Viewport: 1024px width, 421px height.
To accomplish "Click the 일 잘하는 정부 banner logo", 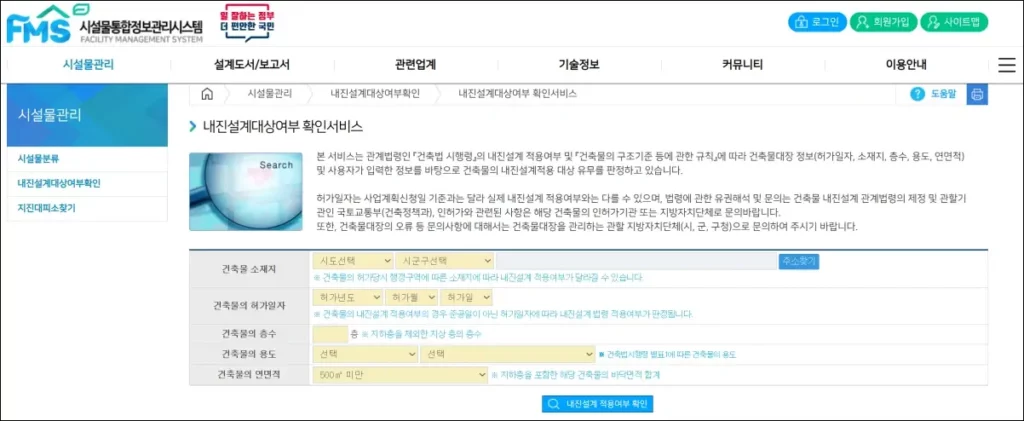I will (248, 23).
